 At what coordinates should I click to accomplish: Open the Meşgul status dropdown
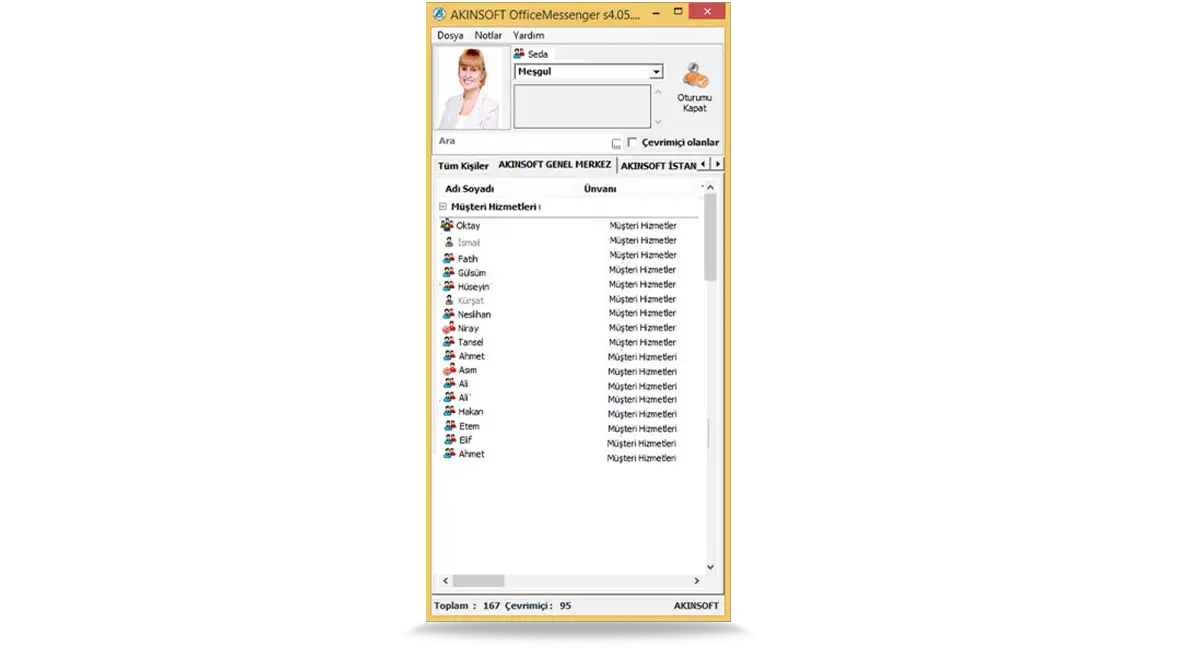tap(656, 72)
